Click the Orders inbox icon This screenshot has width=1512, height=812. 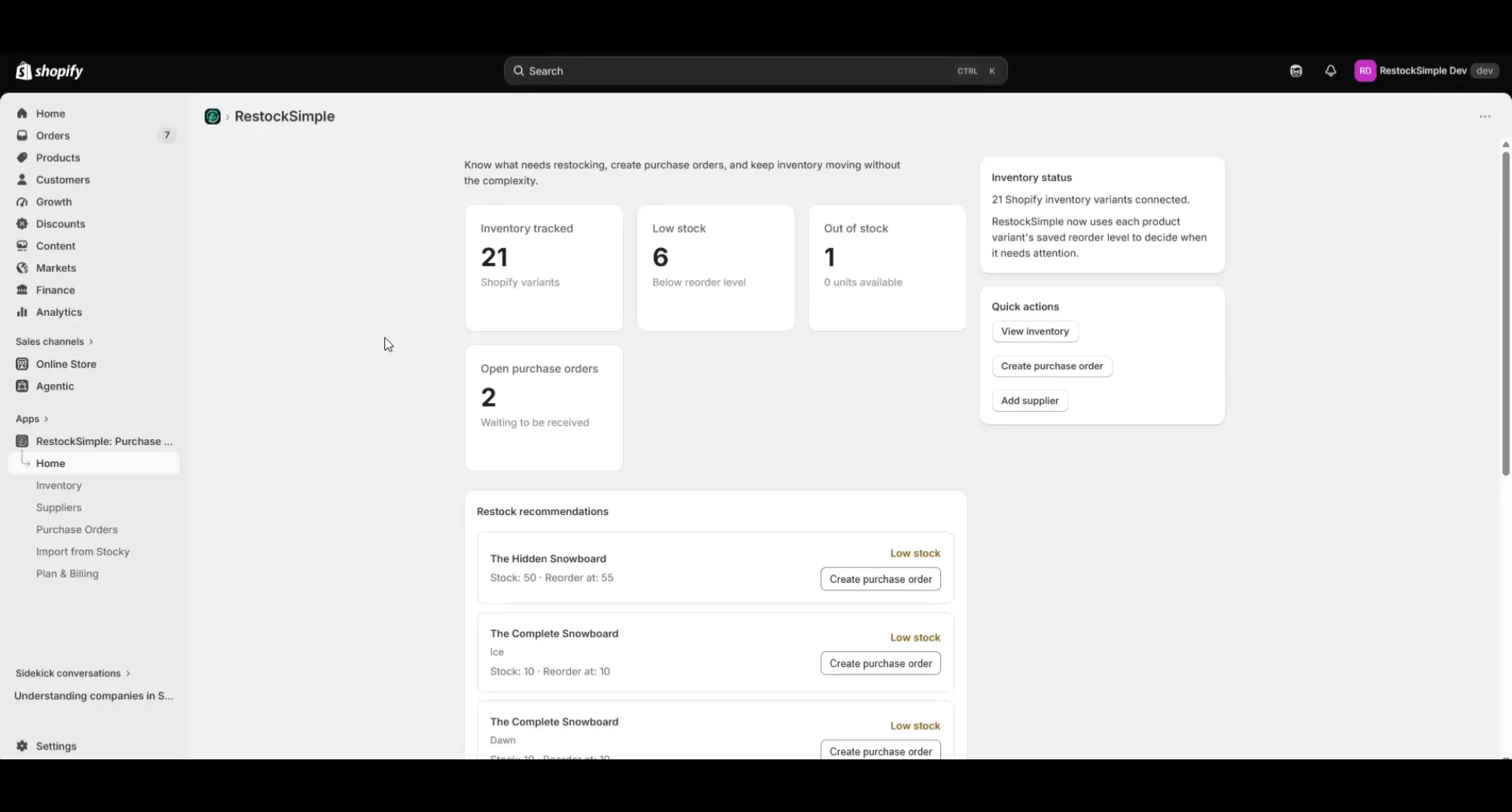pyautogui.click(x=22, y=135)
